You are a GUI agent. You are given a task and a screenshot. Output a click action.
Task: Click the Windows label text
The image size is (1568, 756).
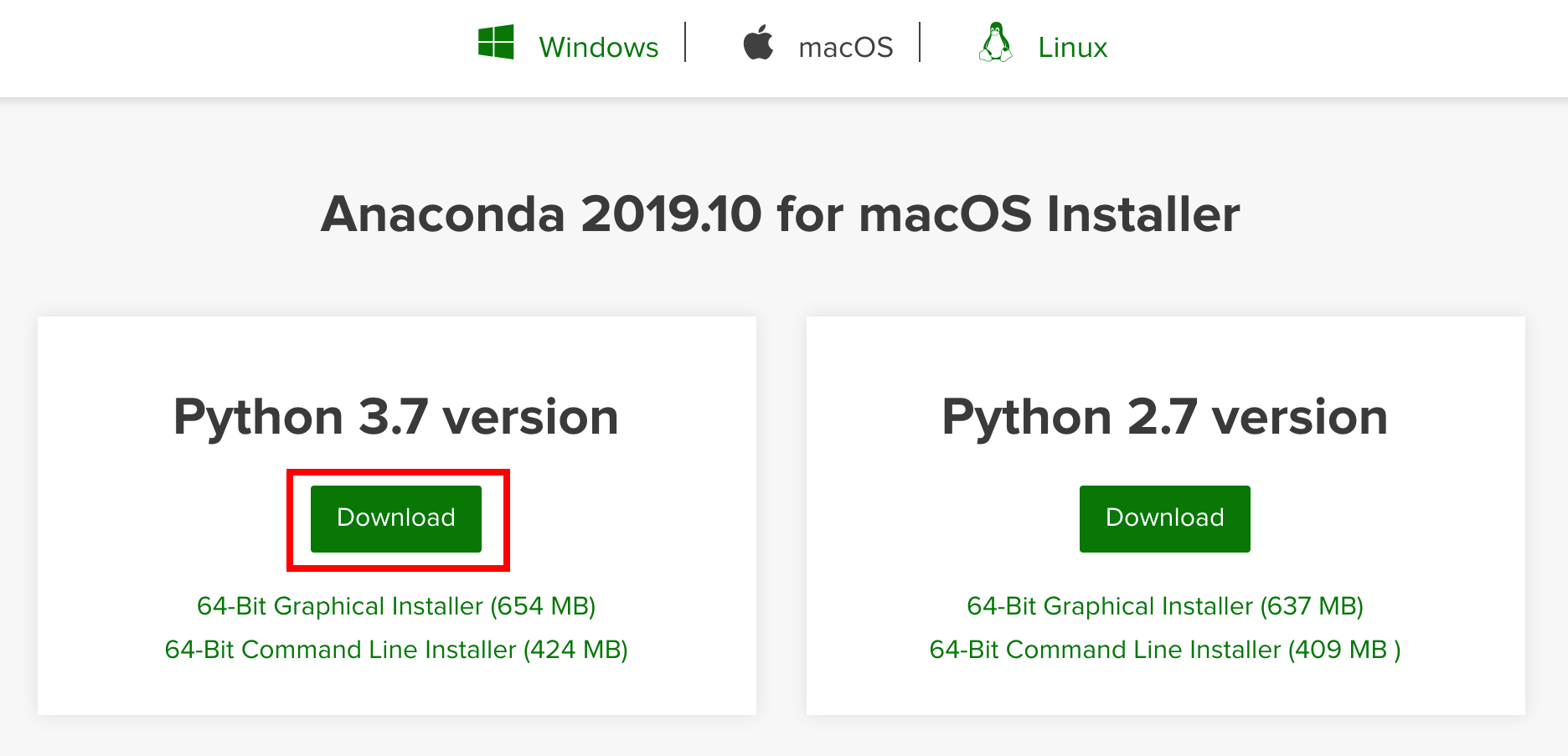coord(599,46)
